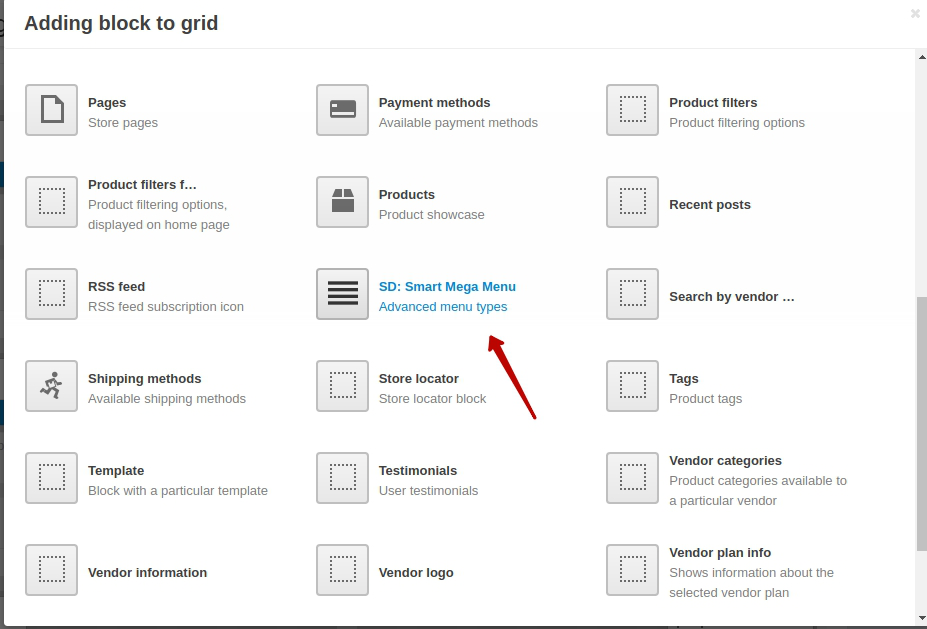Click the Pages block title
This screenshot has height=629, width=927.
107,103
